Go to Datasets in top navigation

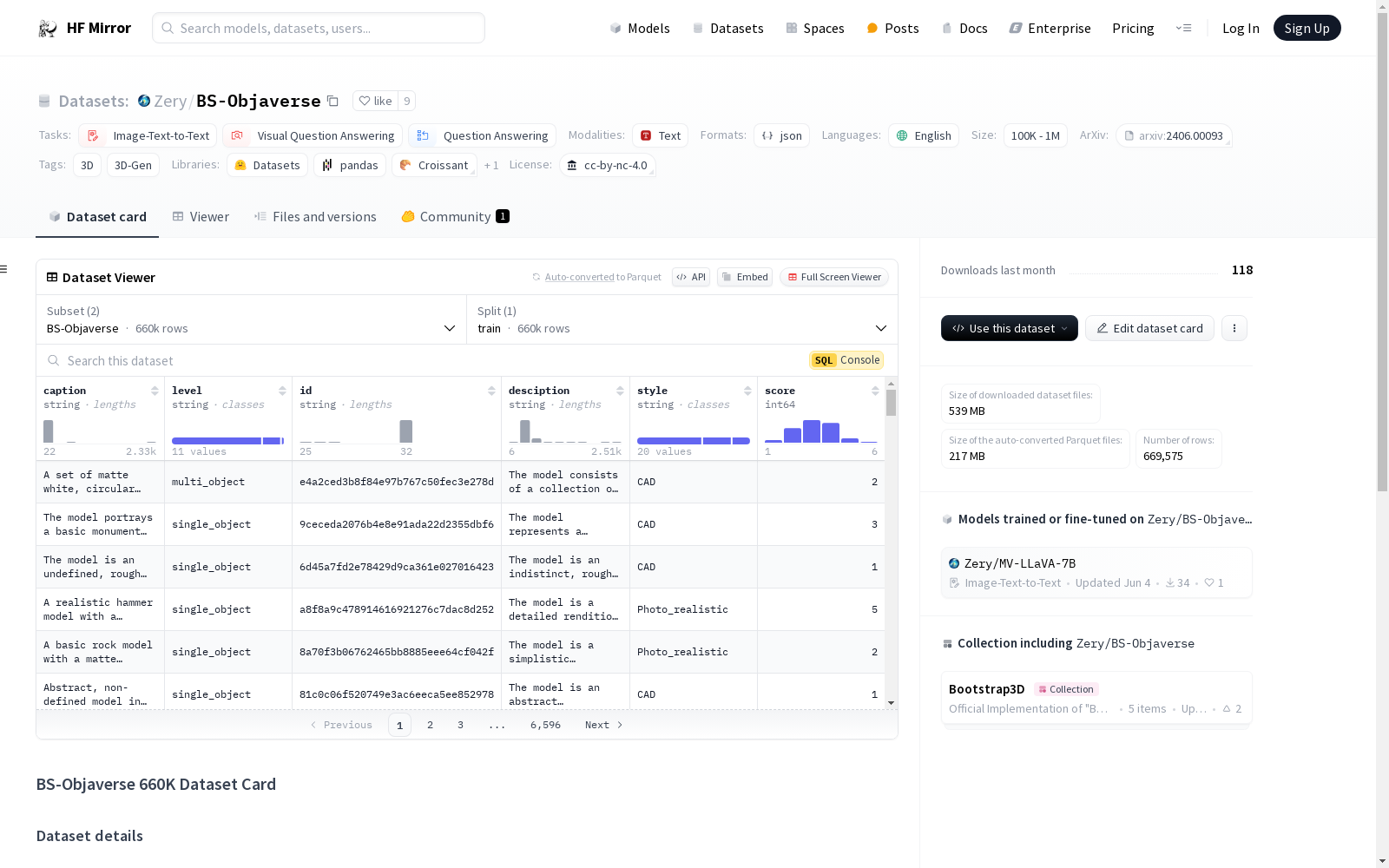point(727,28)
